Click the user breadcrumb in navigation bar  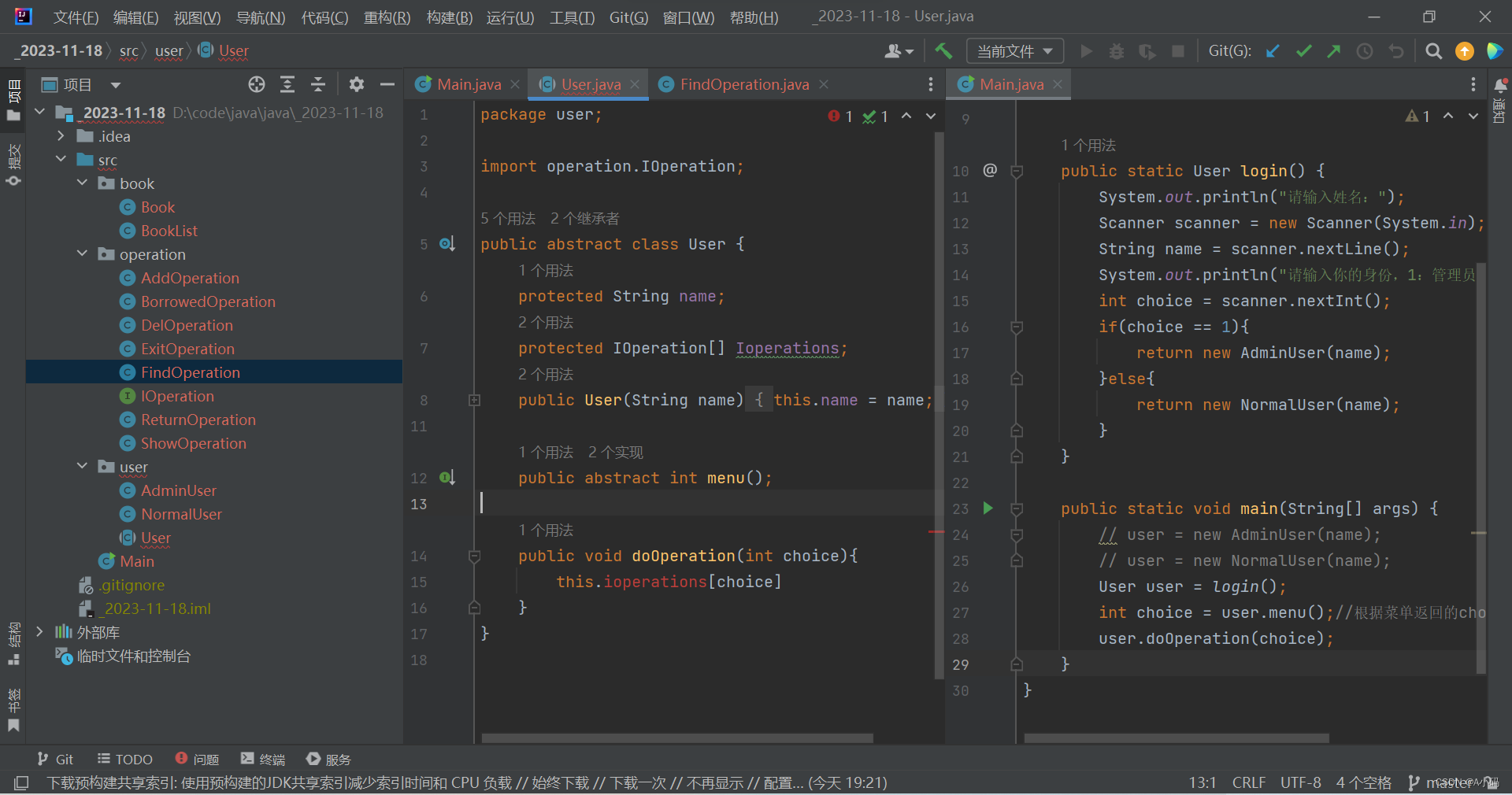coord(169,51)
